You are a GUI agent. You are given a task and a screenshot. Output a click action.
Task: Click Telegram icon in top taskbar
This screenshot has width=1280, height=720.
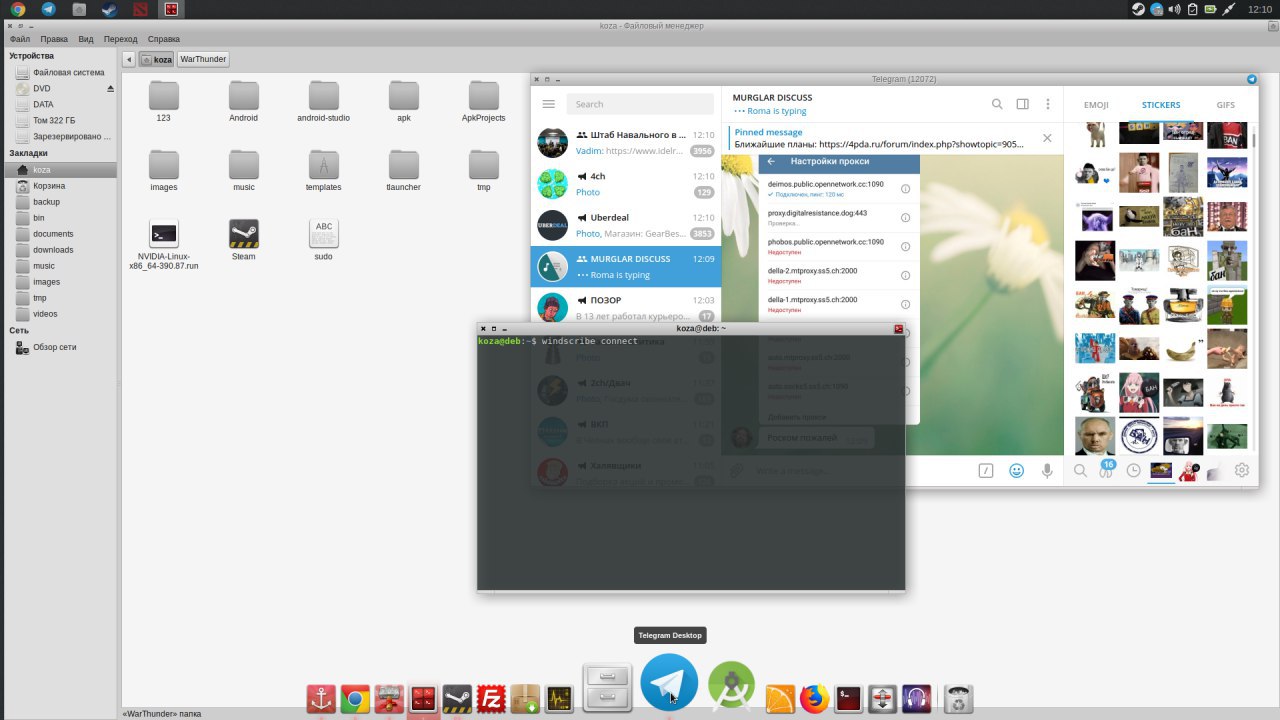(x=49, y=9)
